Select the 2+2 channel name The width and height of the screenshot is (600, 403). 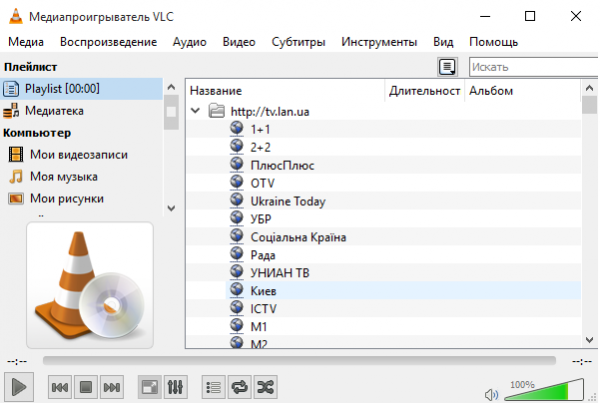tap(260, 147)
